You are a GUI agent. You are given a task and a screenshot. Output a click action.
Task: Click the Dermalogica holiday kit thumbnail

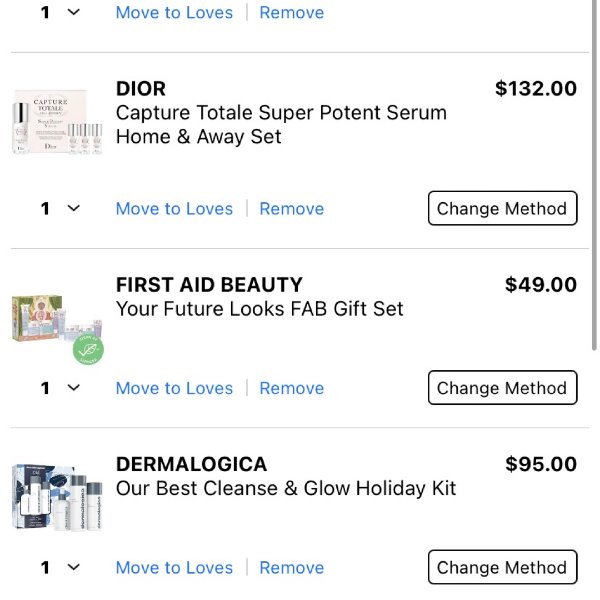click(x=57, y=497)
